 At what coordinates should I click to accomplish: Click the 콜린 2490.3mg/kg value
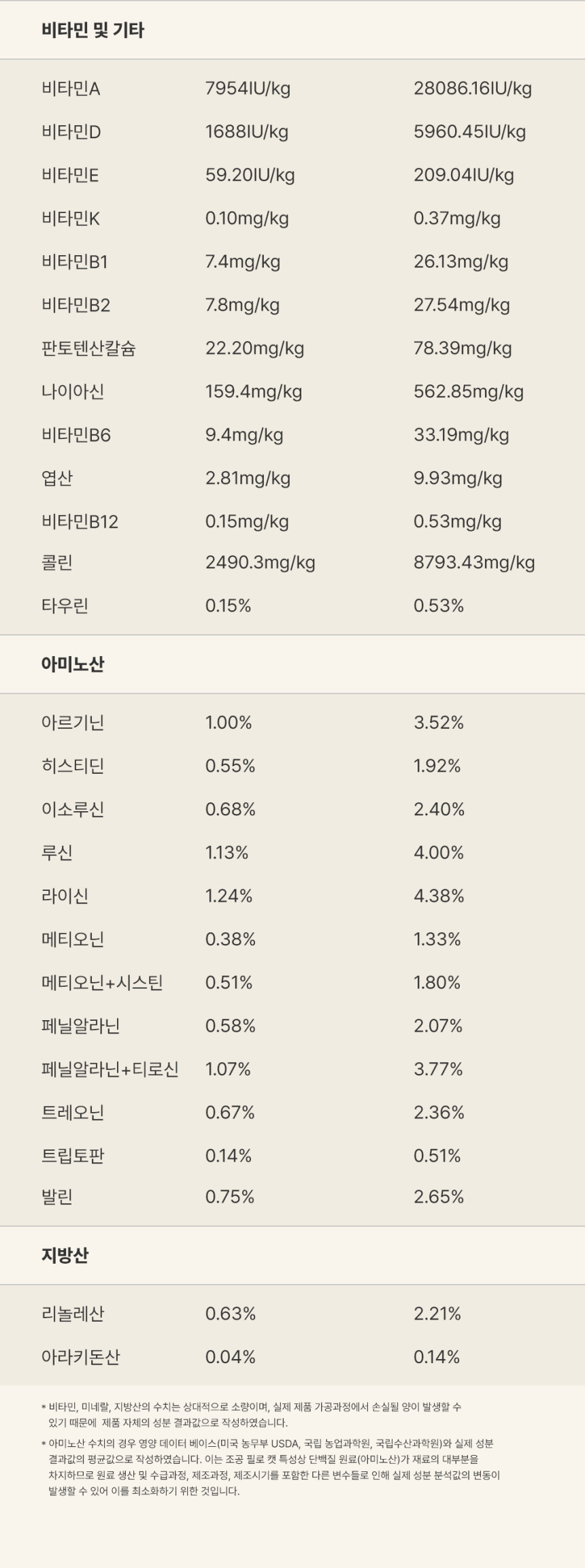[x=260, y=563]
